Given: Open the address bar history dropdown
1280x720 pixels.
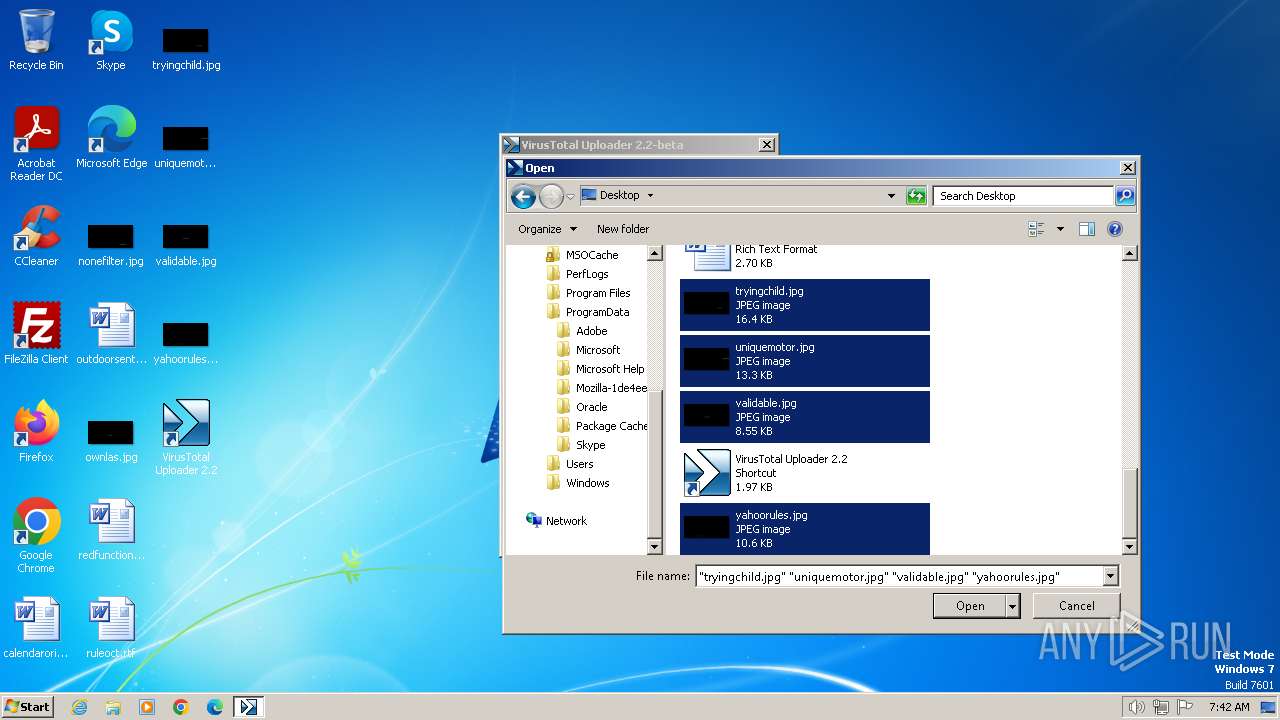Looking at the screenshot, I should [x=891, y=196].
